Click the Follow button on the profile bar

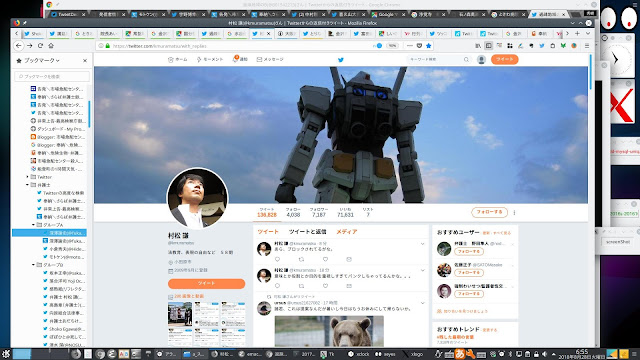[x=489, y=212]
